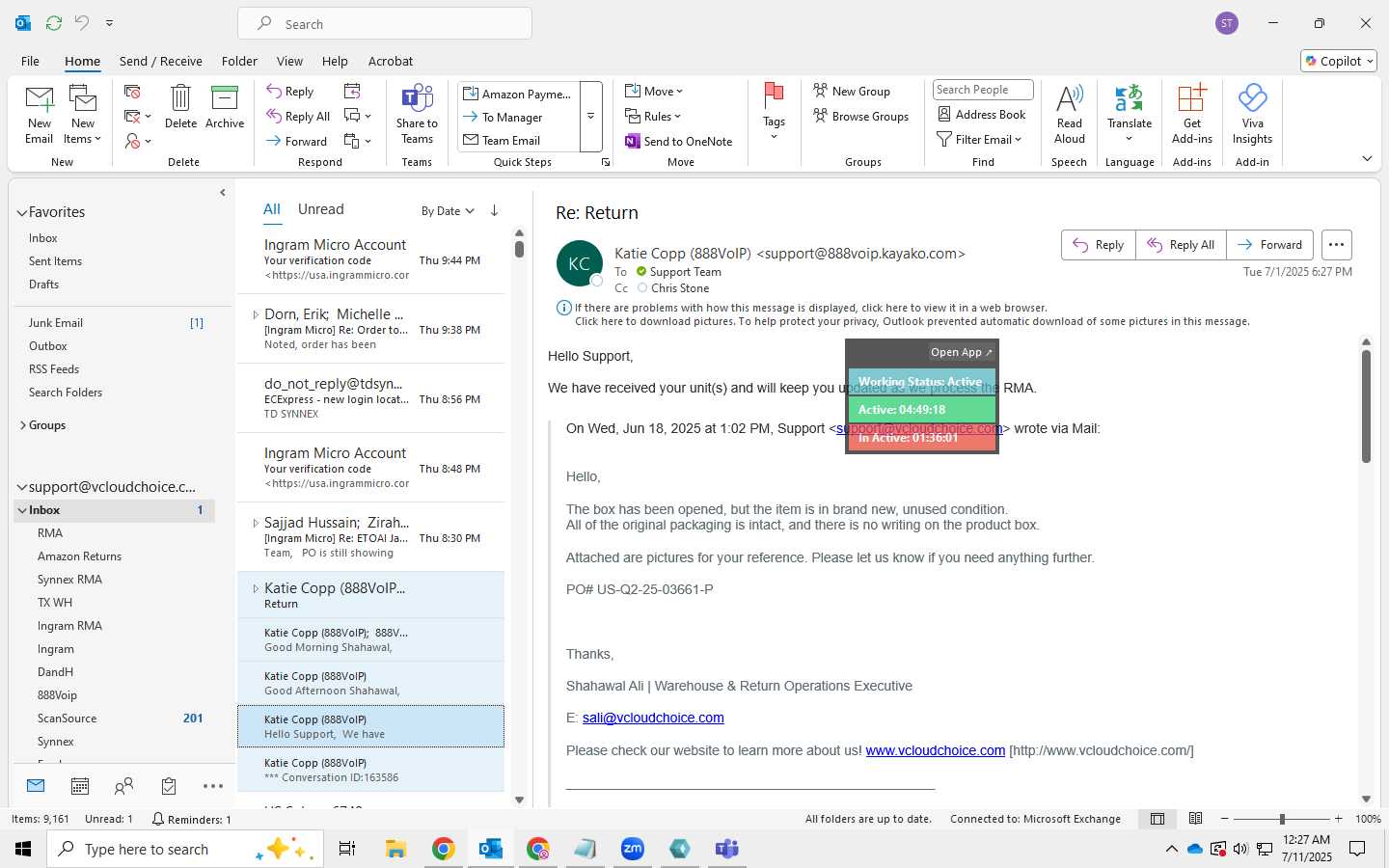
Task: Open Address Book
Action: 982,114
